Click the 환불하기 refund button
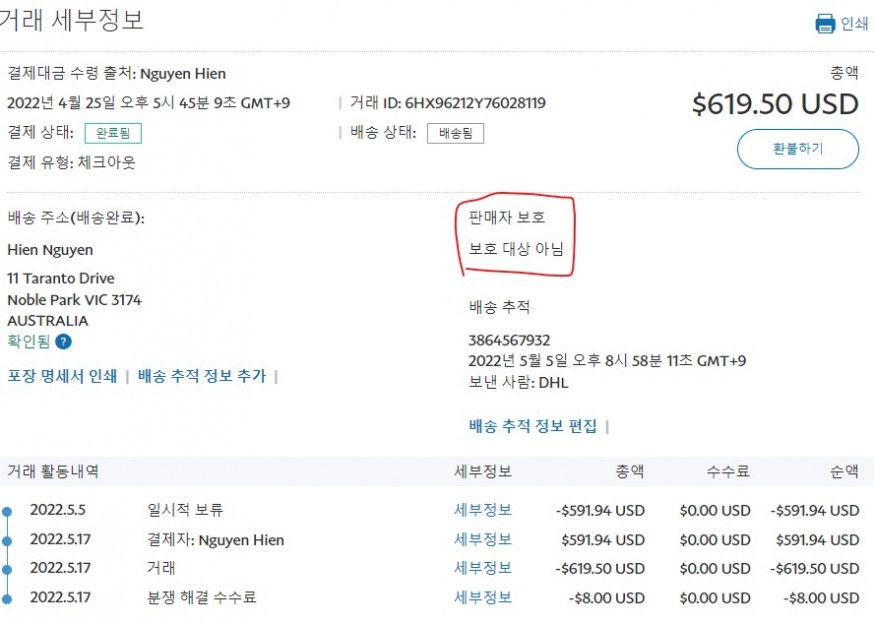The image size is (875, 624). [797, 149]
